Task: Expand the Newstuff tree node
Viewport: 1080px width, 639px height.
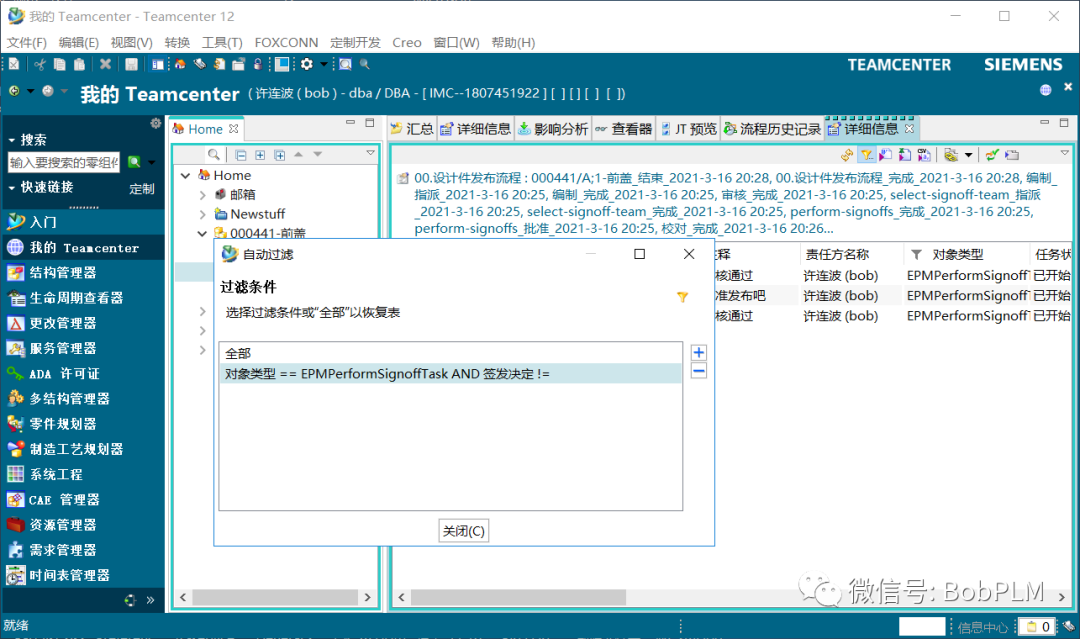Action: [x=202, y=214]
